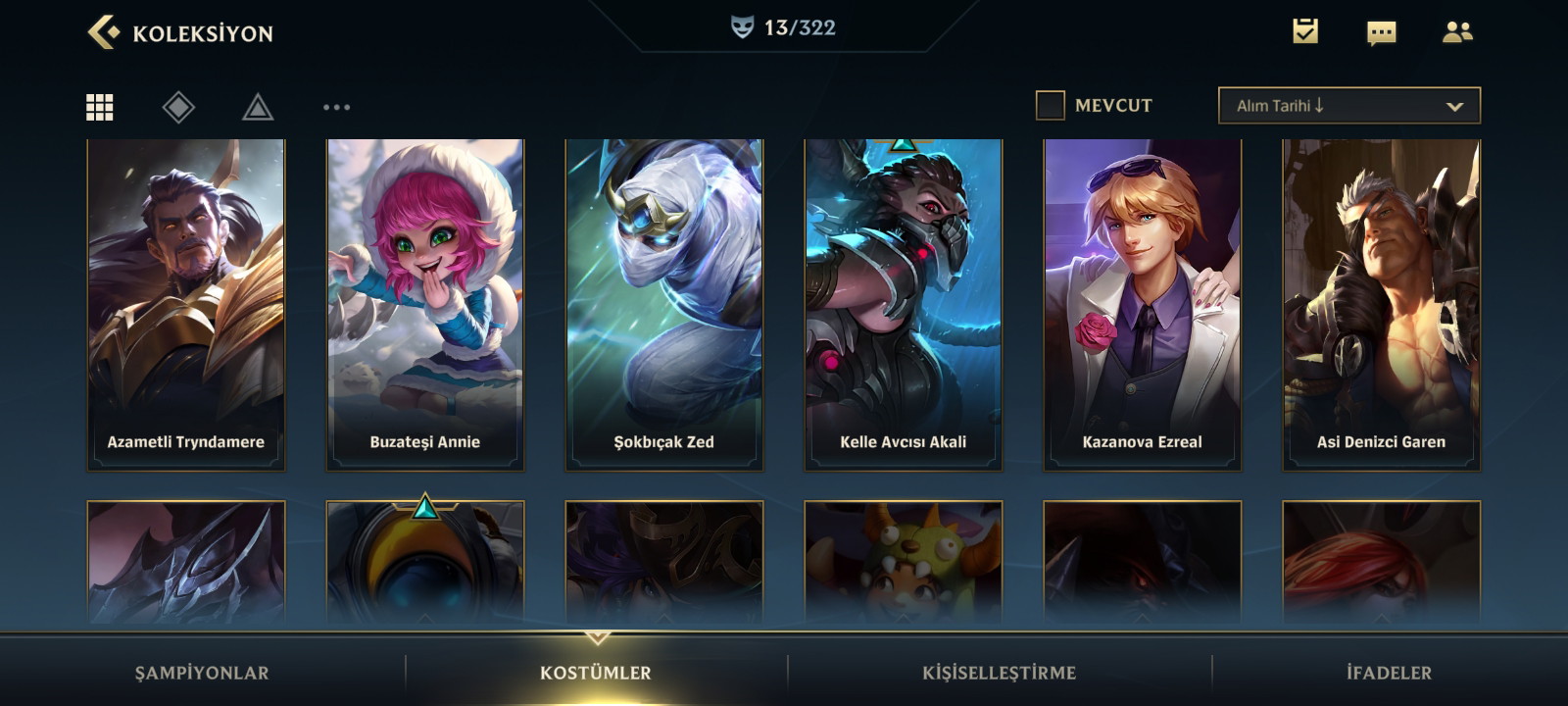Open the Alım Tarihi sort dropdown
The image size is (1568, 706).
click(1348, 106)
